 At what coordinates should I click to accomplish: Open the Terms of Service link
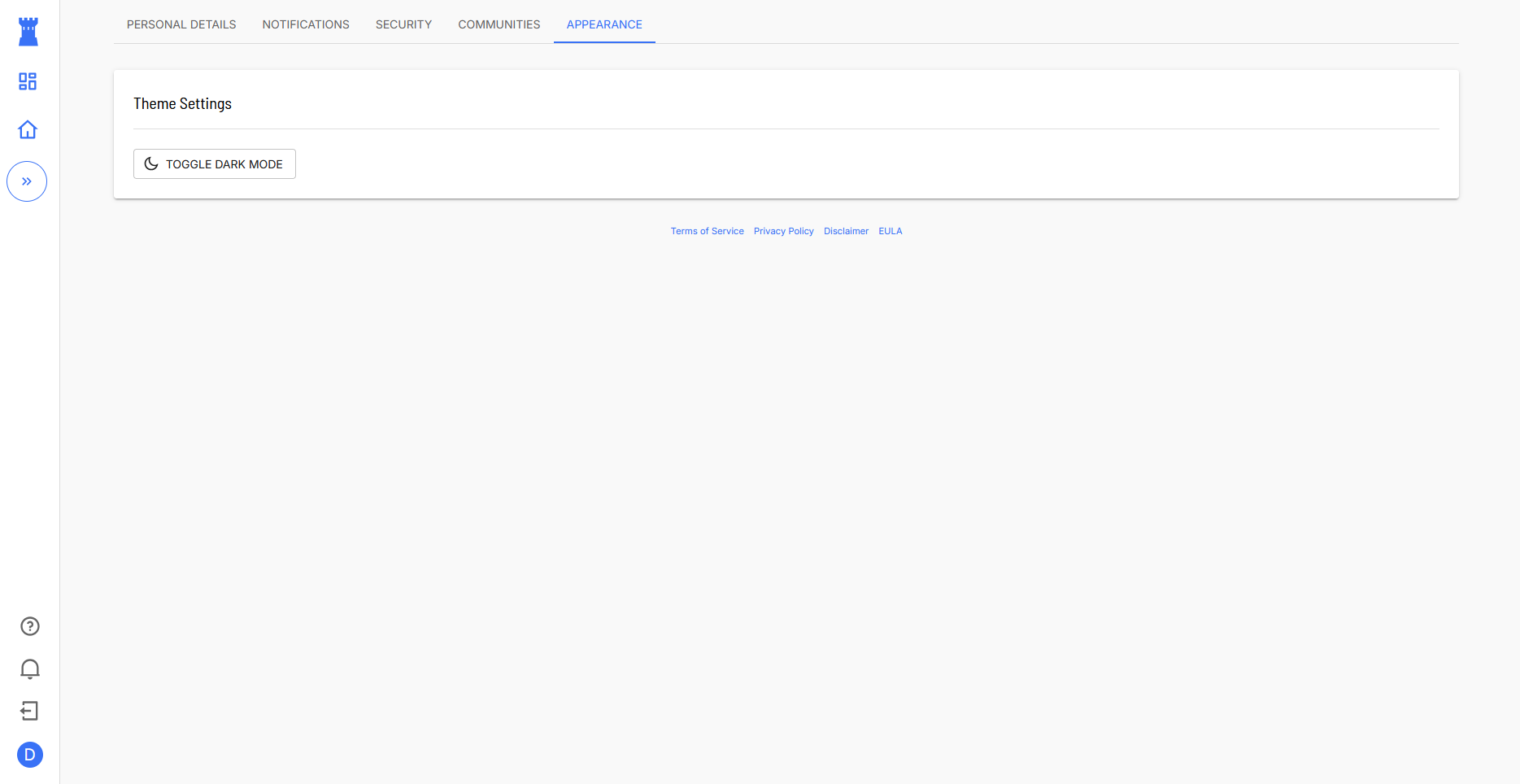coord(707,231)
